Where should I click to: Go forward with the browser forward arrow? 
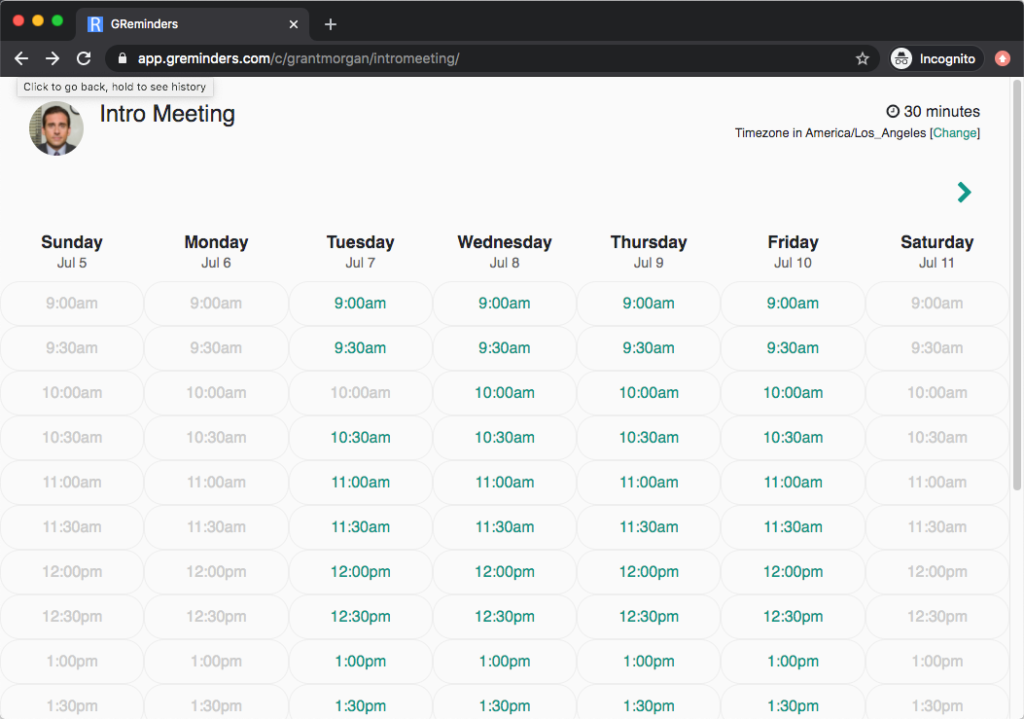click(x=52, y=59)
